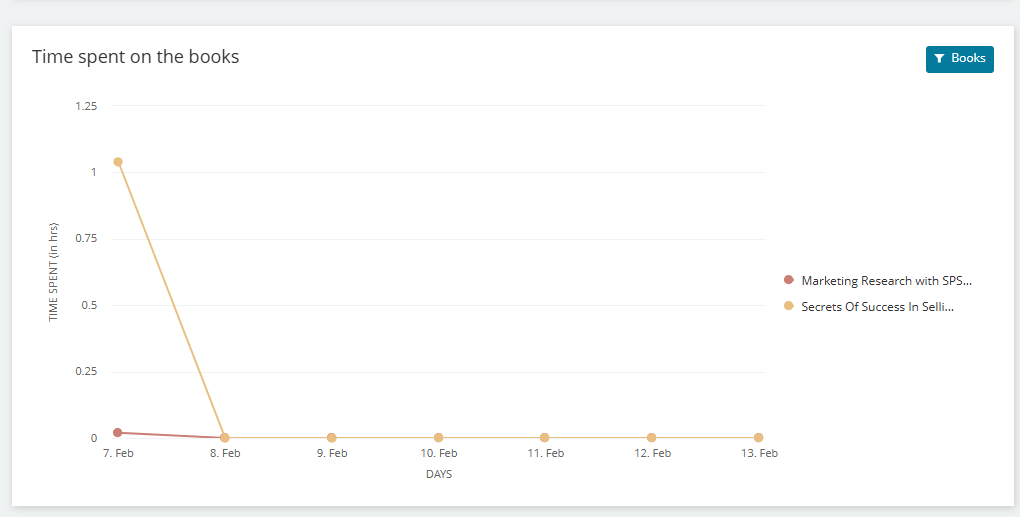Toggle the Marketing Research with SPS legend series
The width and height of the screenshot is (1020, 517).
coord(886,281)
